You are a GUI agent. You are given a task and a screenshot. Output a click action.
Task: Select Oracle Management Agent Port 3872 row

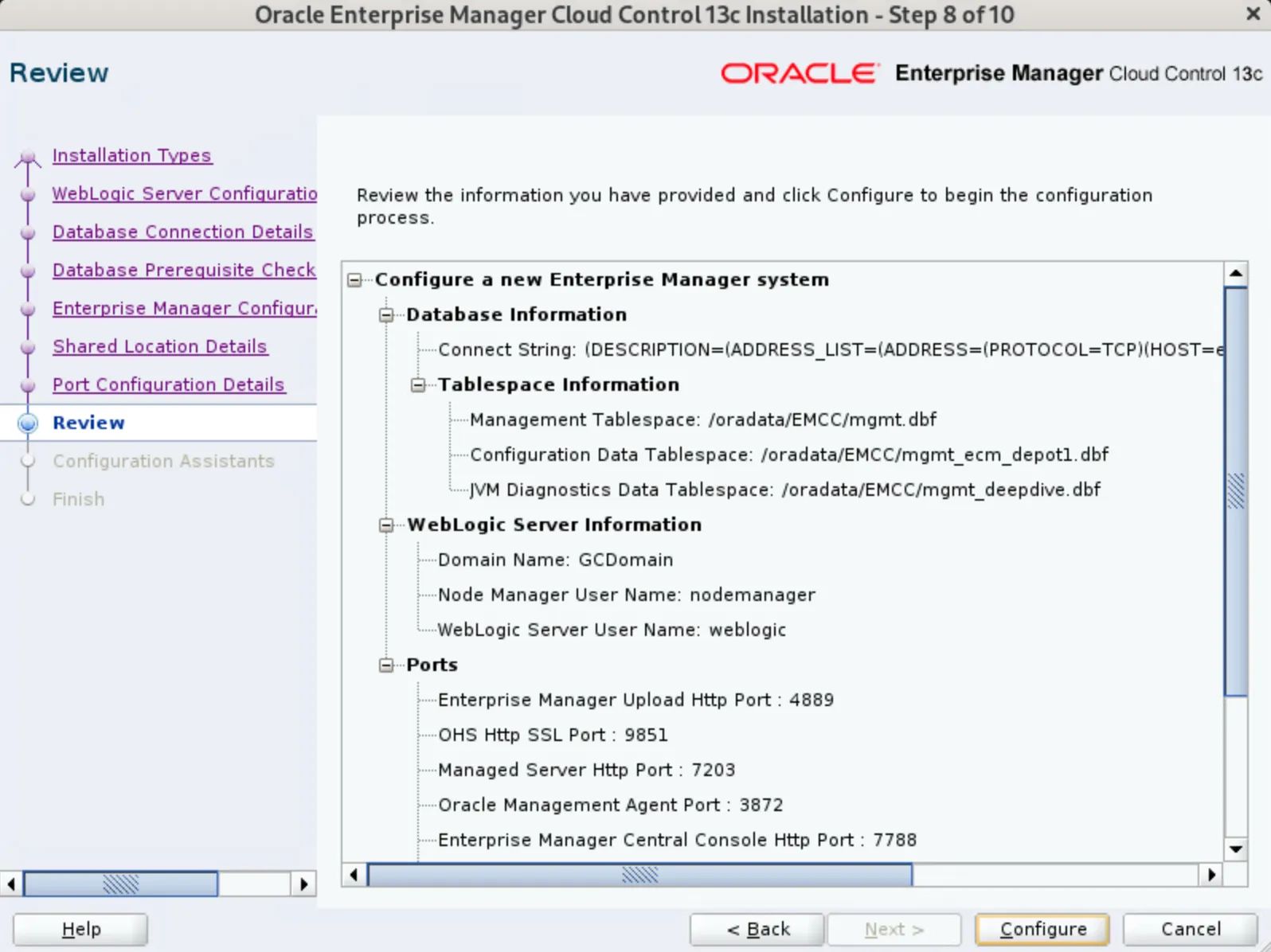pyautogui.click(x=610, y=806)
